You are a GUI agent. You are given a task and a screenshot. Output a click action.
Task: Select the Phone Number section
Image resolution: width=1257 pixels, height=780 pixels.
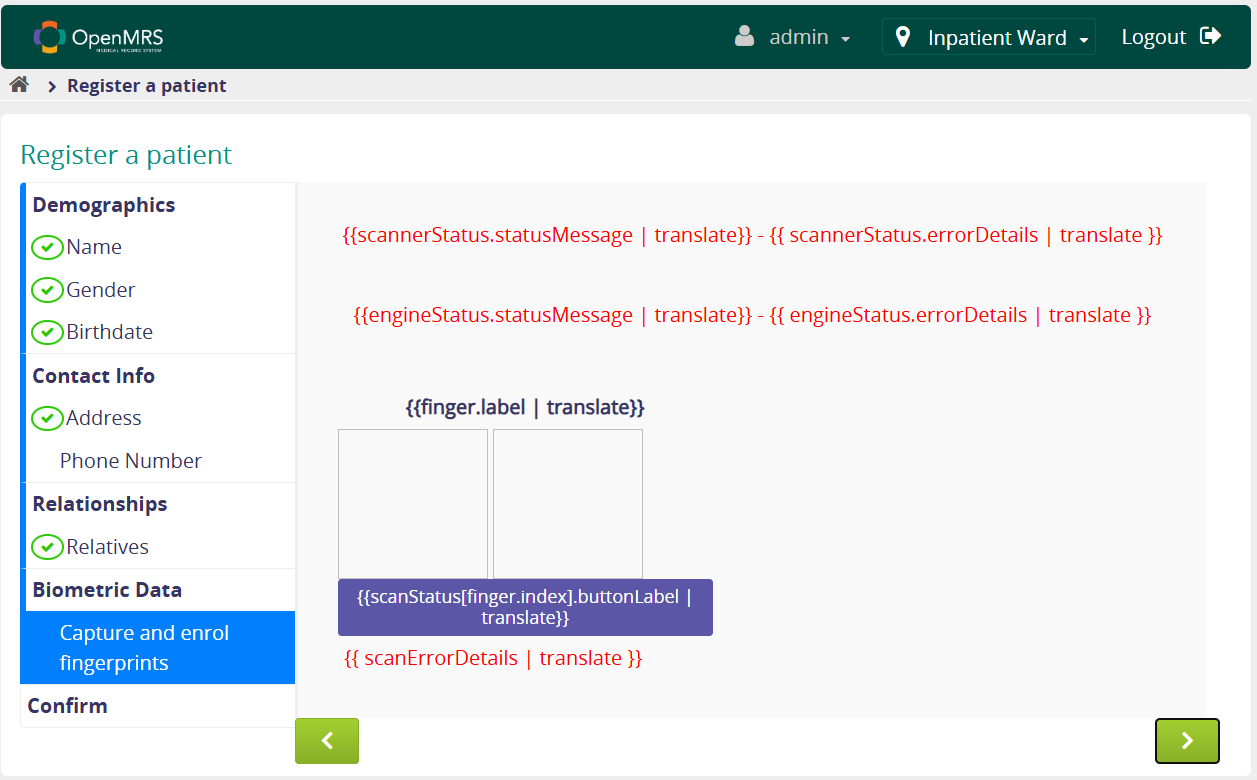coord(130,461)
